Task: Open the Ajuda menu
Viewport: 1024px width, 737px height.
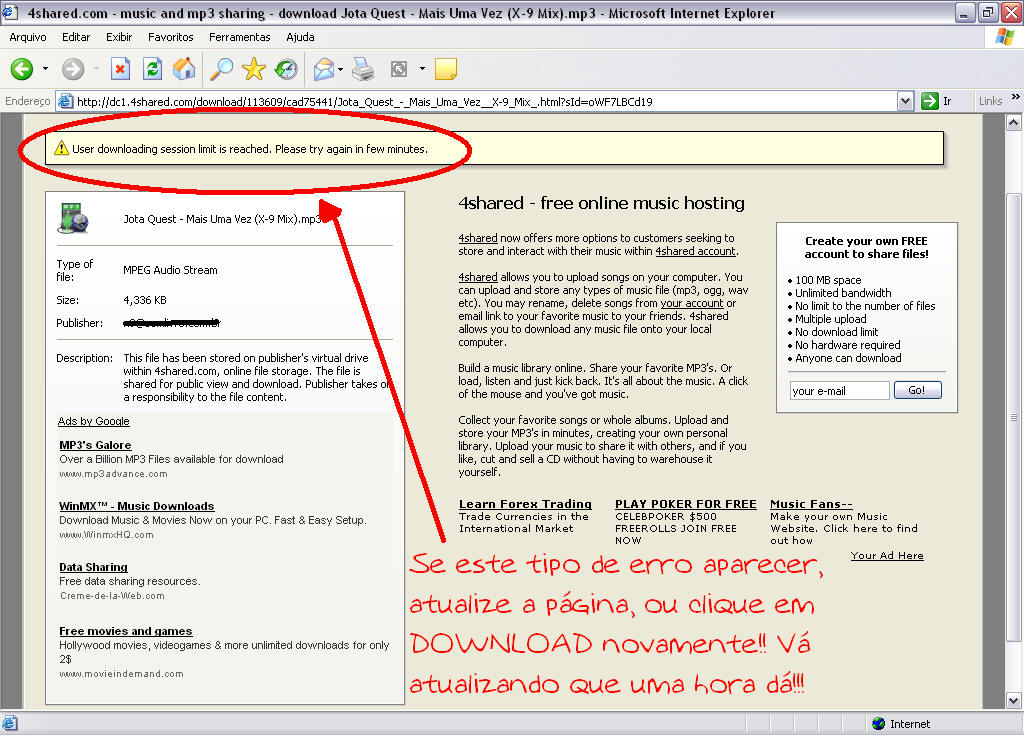Action: [x=300, y=37]
